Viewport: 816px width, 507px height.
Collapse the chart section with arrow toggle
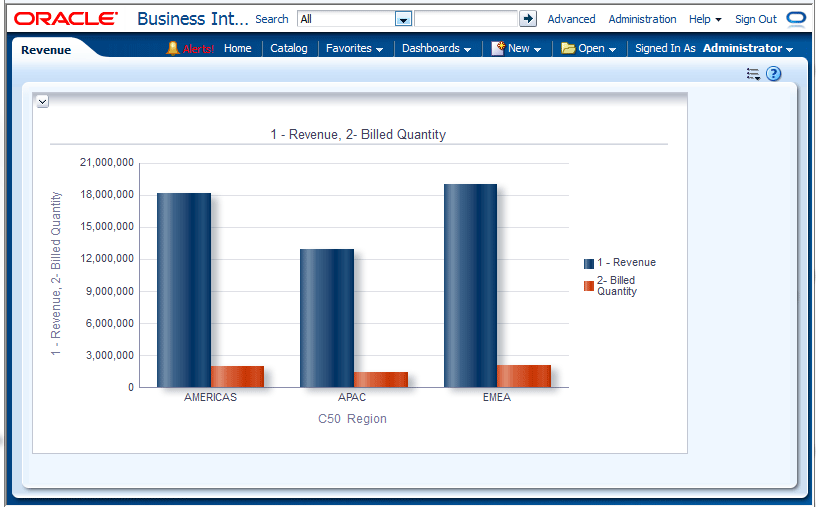[42, 101]
